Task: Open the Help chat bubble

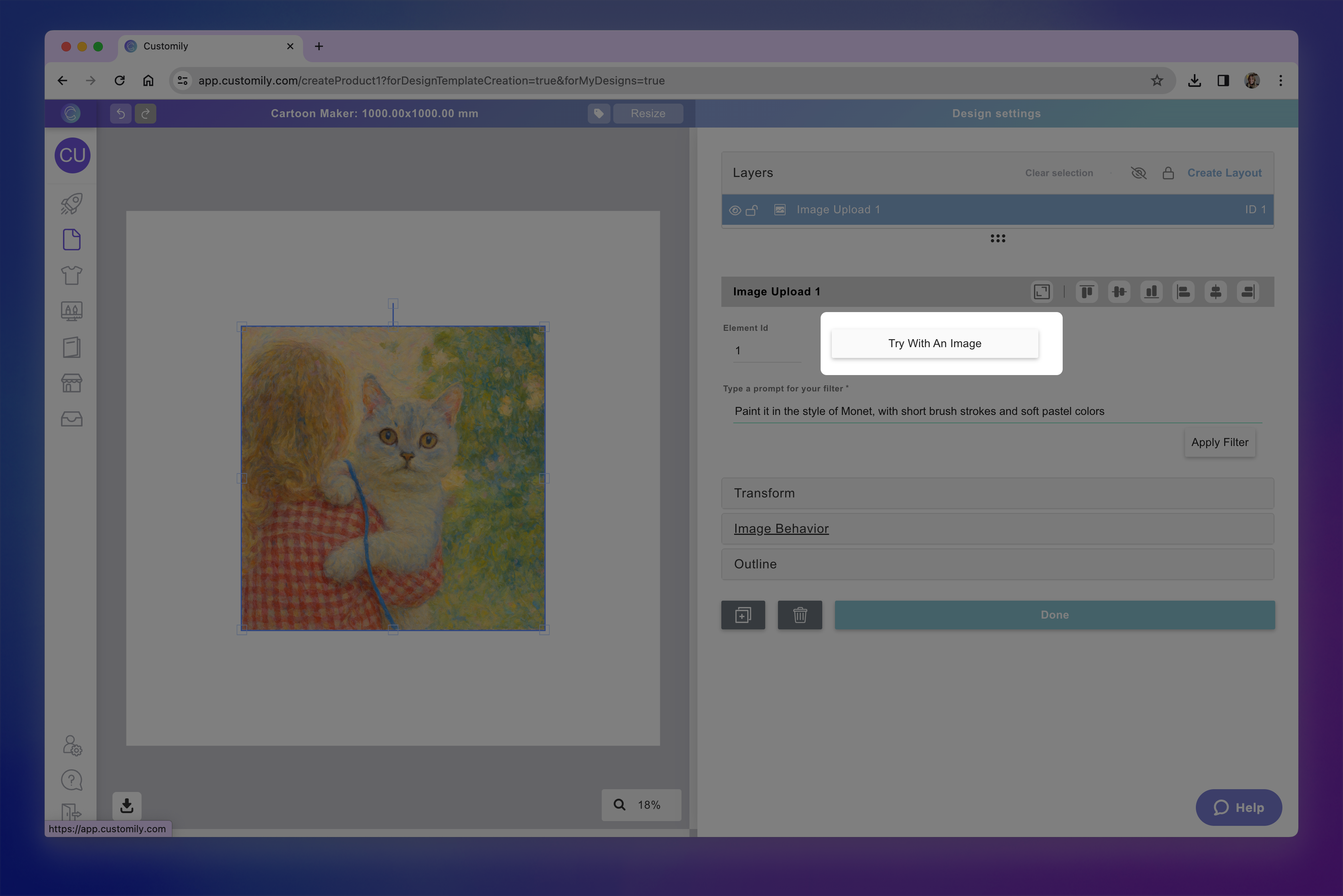Action: 1239,807
